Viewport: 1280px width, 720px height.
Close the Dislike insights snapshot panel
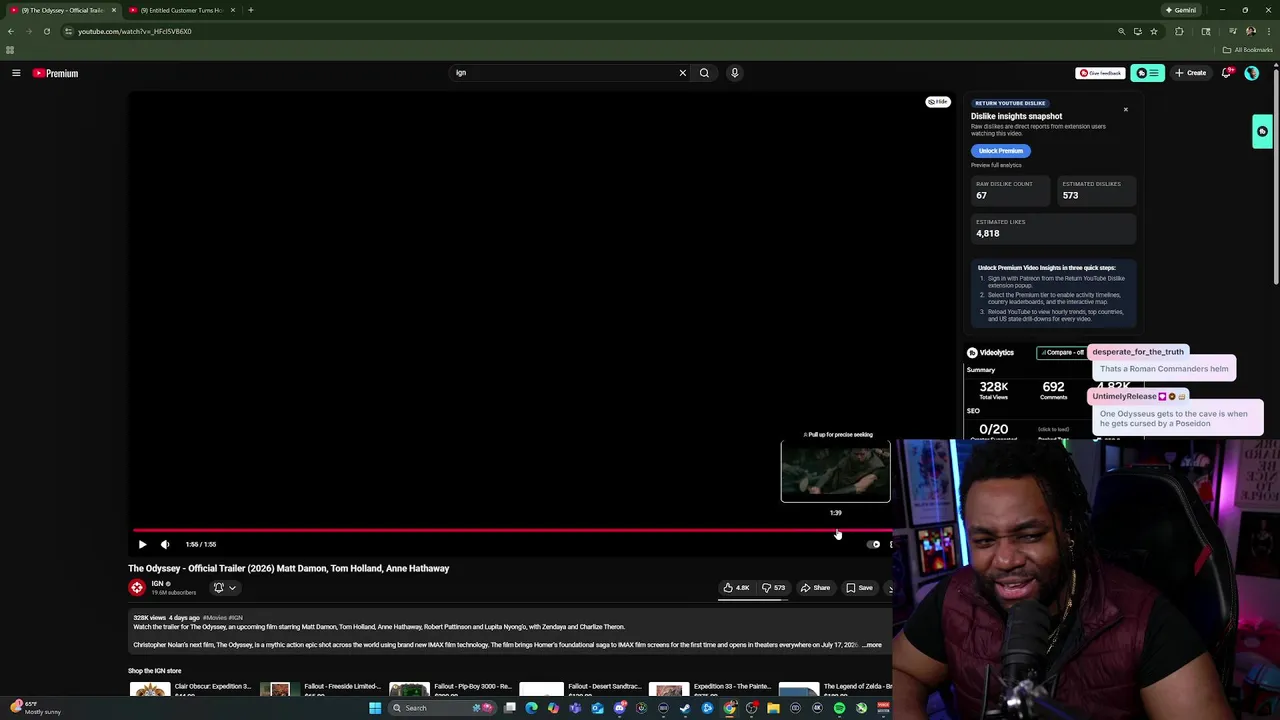click(x=1125, y=110)
